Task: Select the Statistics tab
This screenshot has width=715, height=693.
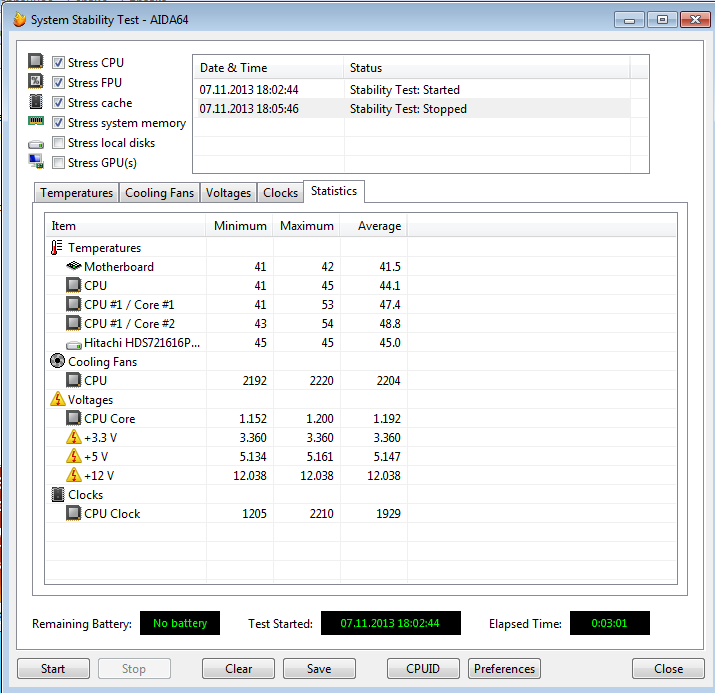Action: coord(334,191)
